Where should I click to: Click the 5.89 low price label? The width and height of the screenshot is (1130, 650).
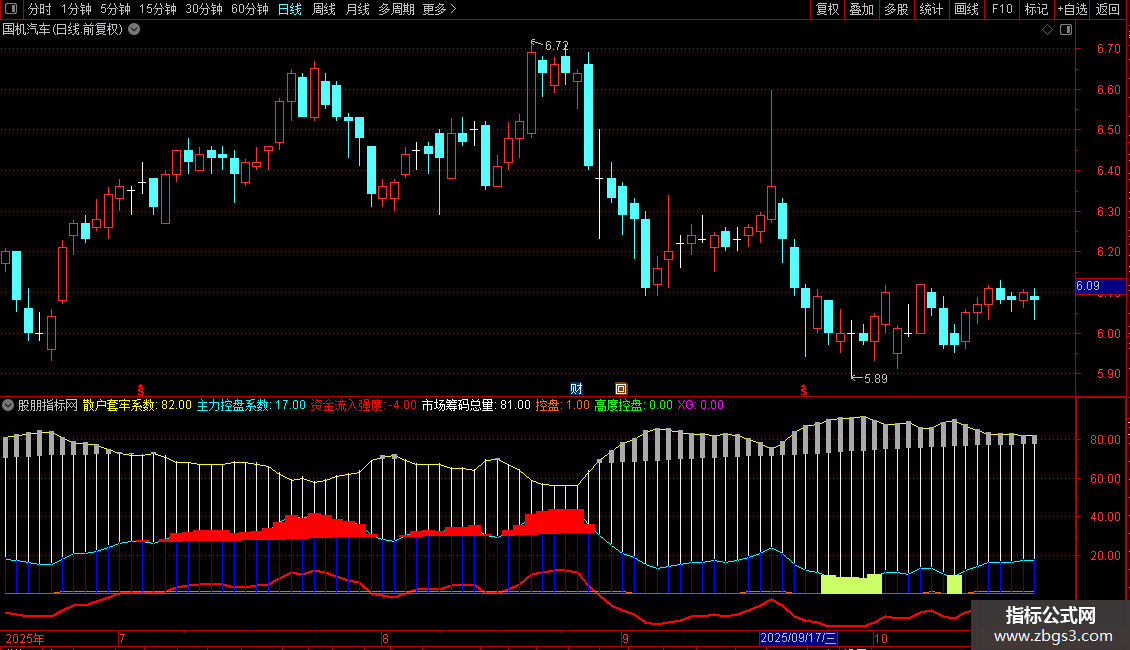pyautogui.click(x=876, y=378)
